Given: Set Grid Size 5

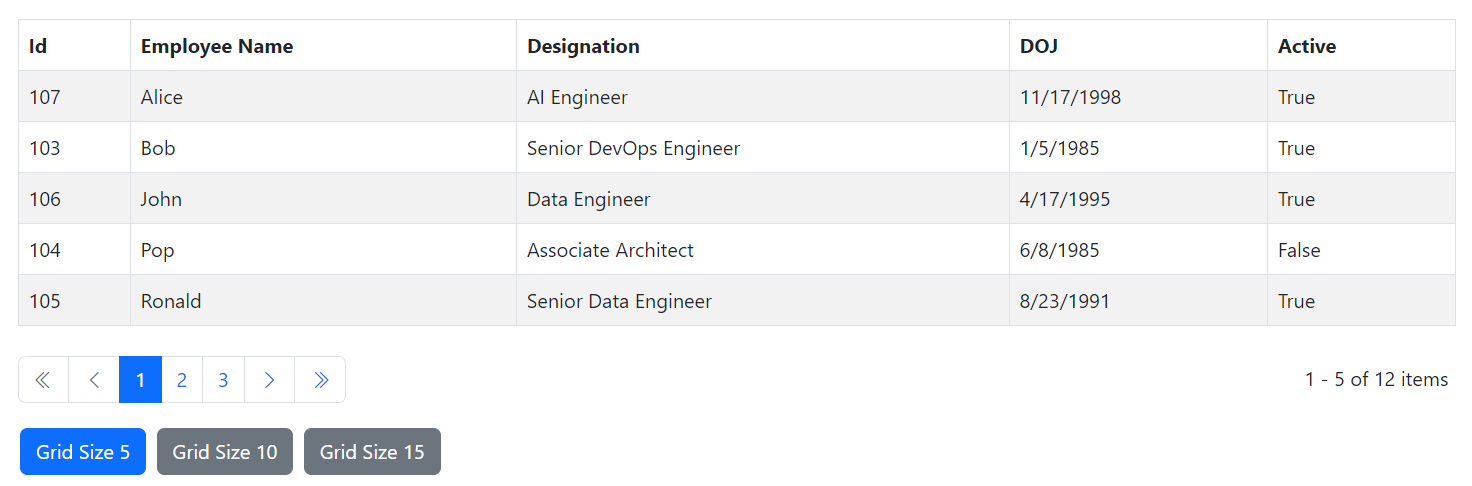Looking at the screenshot, I should (83, 452).
